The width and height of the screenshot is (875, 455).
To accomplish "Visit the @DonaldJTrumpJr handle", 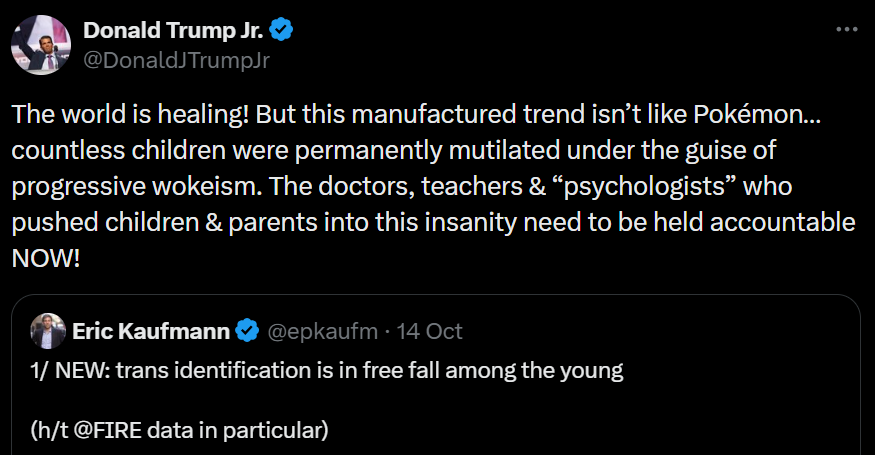I will click(177, 59).
